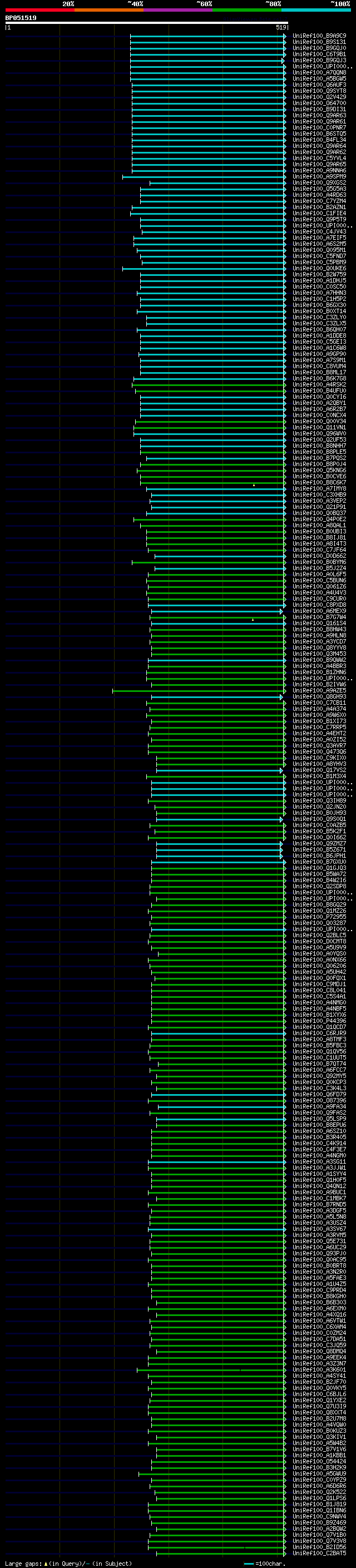Pick hit UniRef100_A9SPM9
Viewport: 356px width, 1568px height.
(319, 176)
